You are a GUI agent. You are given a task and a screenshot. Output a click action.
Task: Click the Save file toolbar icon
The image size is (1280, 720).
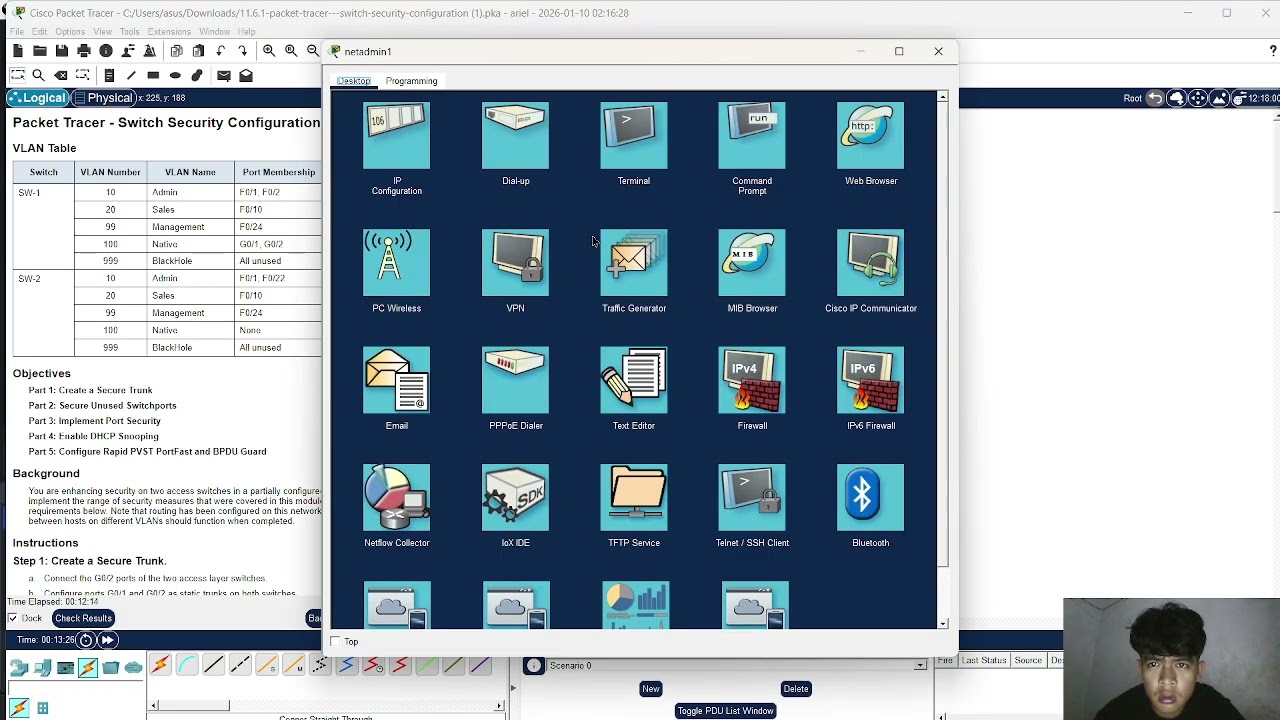click(62, 51)
